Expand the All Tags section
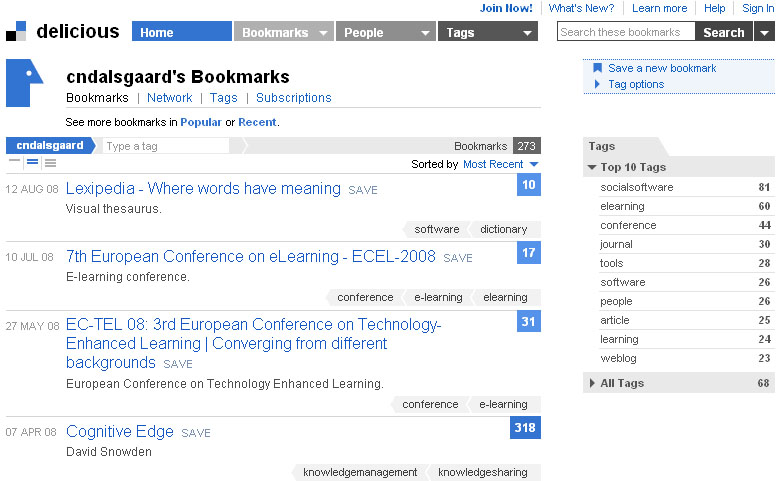This screenshot has width=781, height=481. point(592,383)
